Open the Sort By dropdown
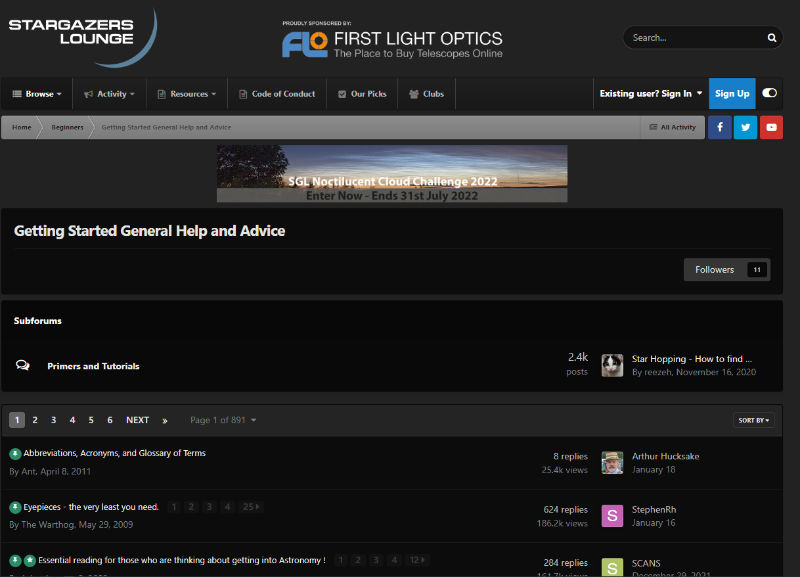Image resolution: width=800 pixels, height=577 pixels. [x=754, y=420]
